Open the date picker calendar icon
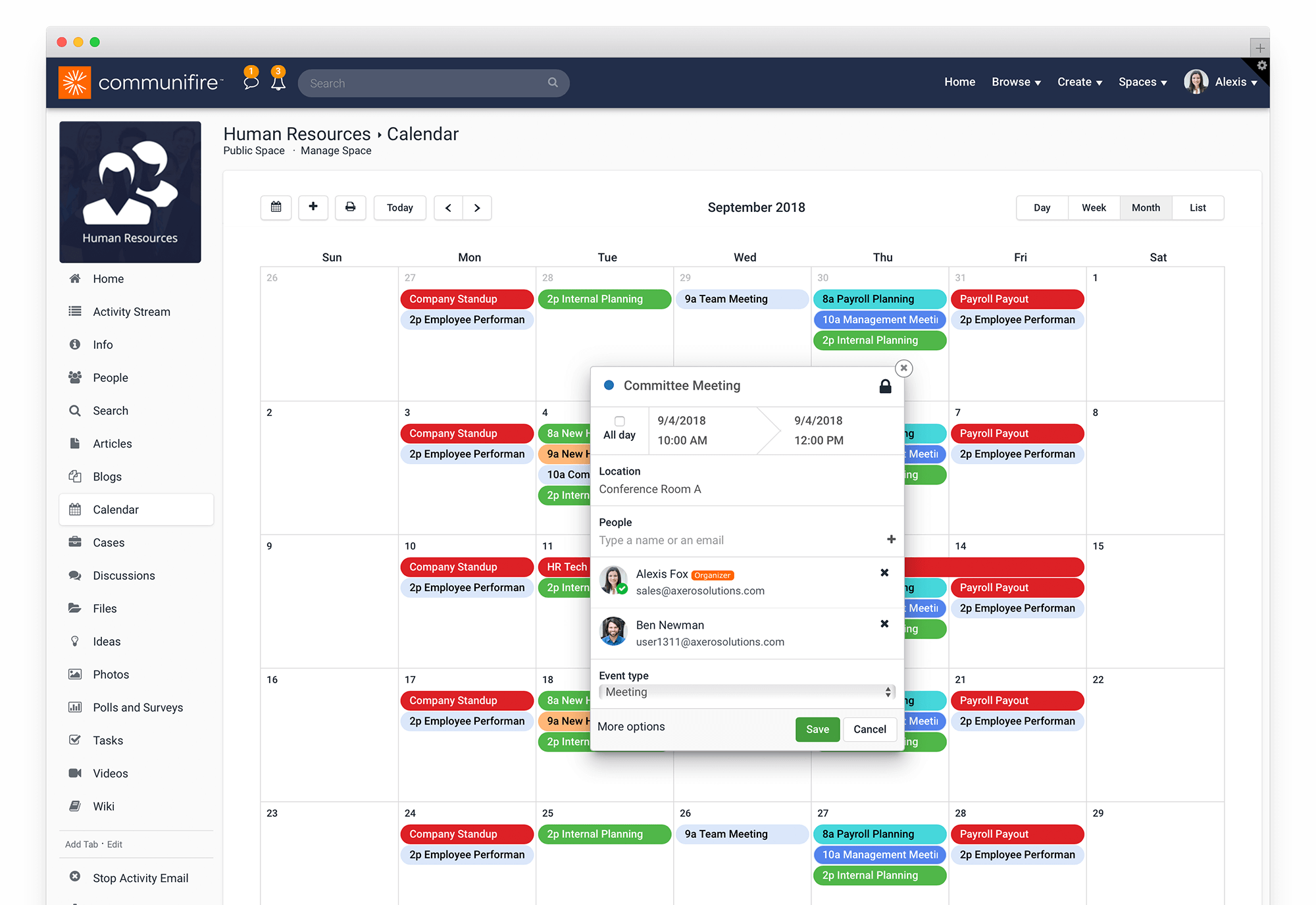The height and width of the screenshot is (905, 1316). pos(276,207)
